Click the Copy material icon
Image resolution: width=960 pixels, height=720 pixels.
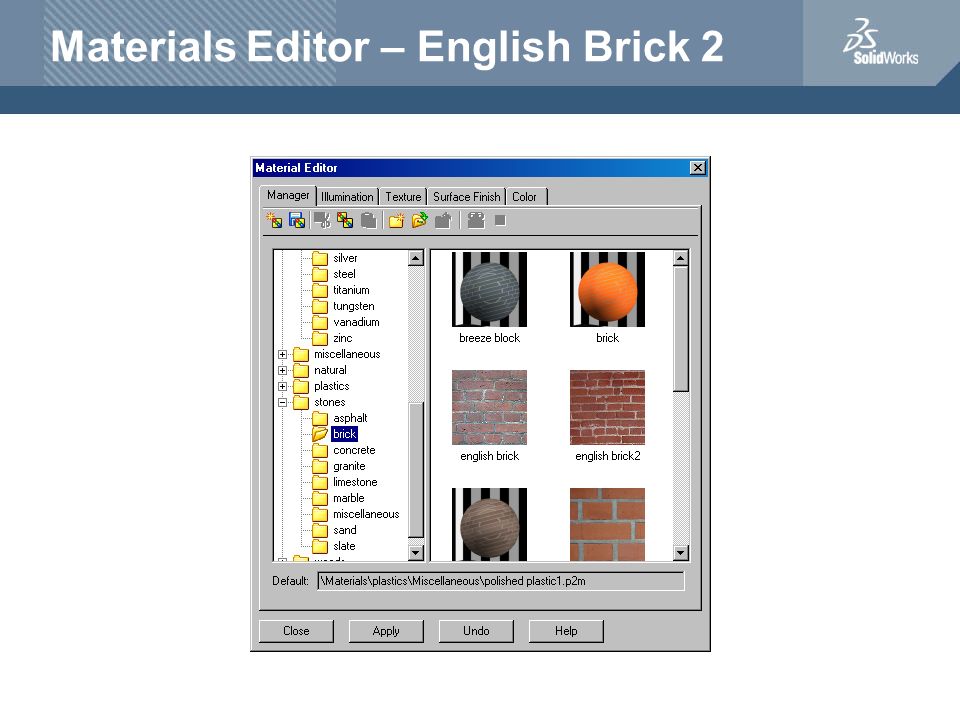345,220
